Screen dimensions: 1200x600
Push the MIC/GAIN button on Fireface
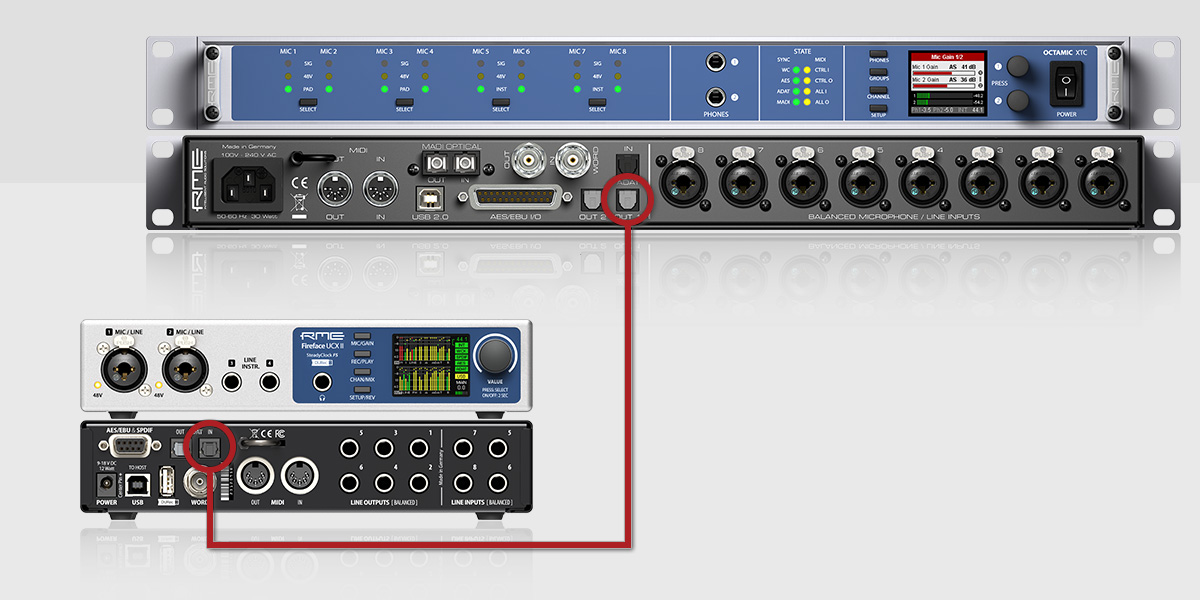362,337
